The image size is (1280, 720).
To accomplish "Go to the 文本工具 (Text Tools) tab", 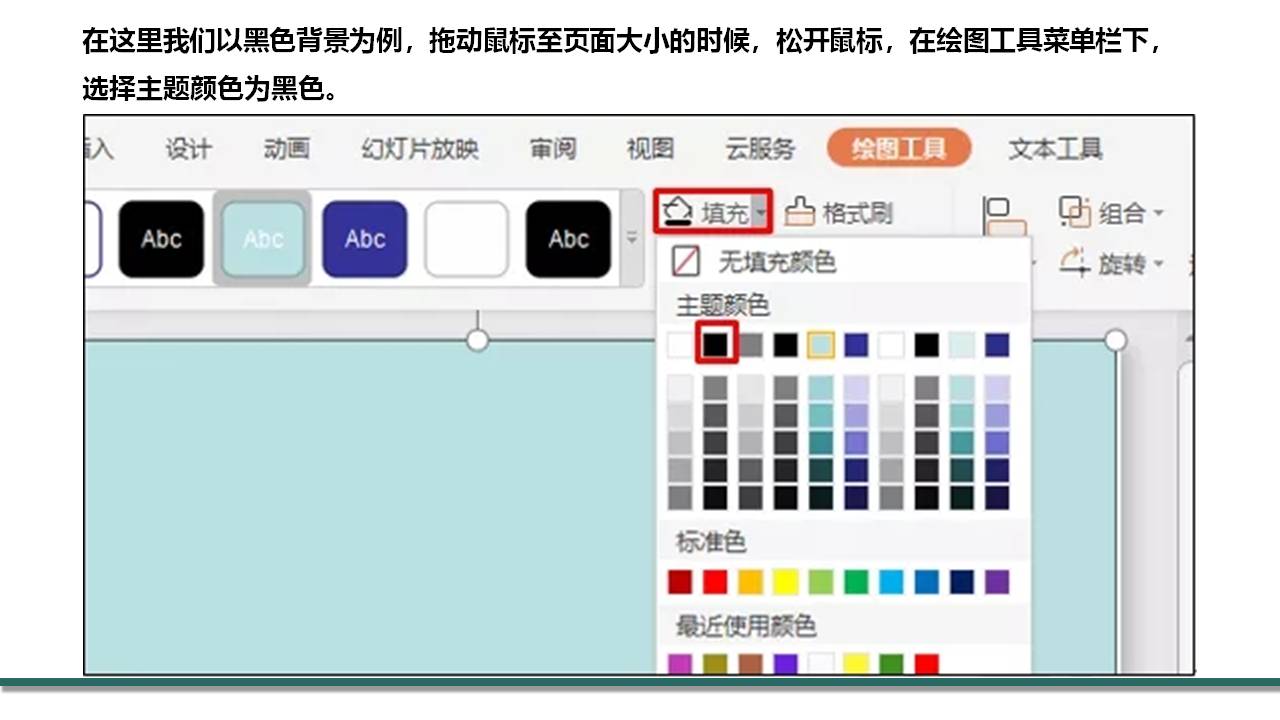I will [x=1055, y=149].
